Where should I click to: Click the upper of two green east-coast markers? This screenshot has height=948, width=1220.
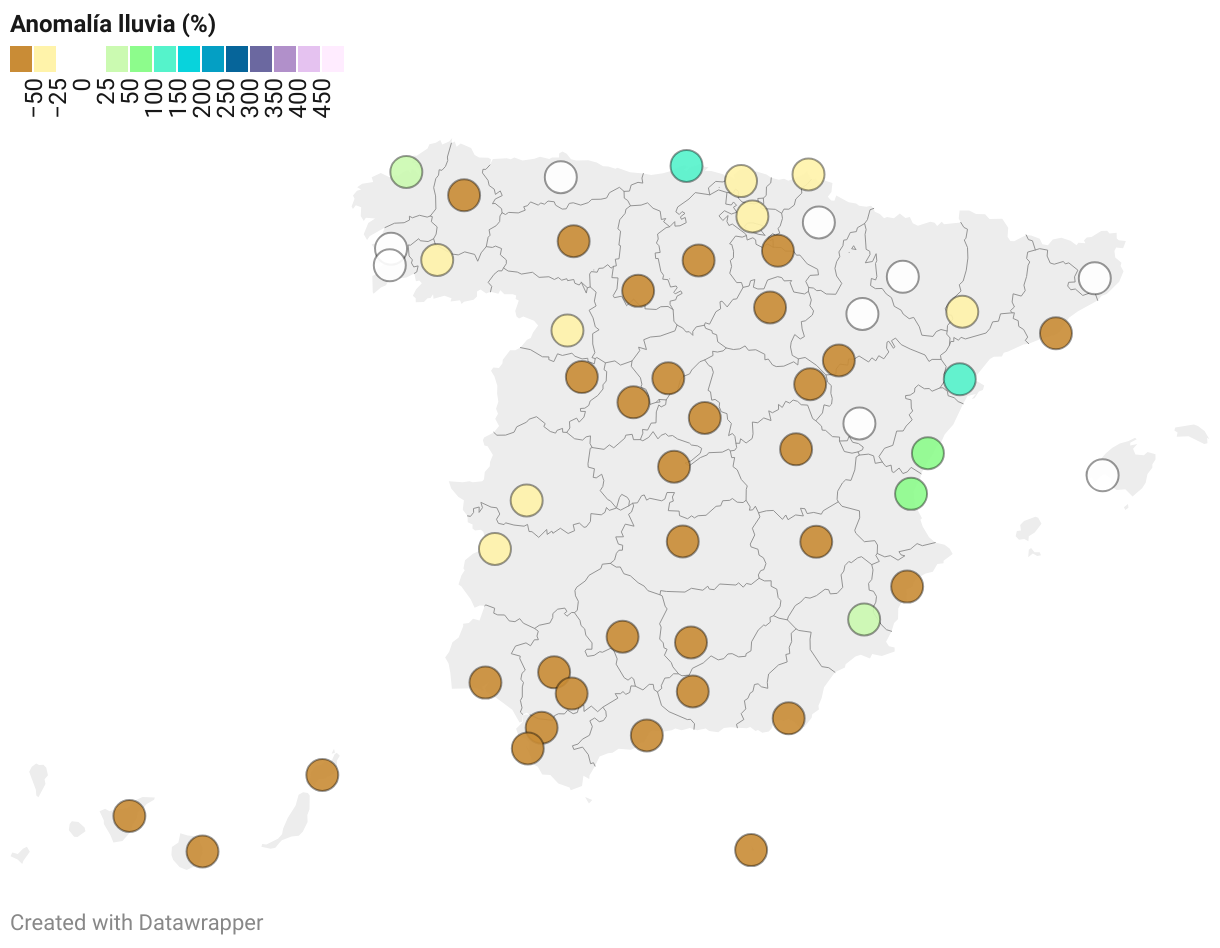(928, 453)
